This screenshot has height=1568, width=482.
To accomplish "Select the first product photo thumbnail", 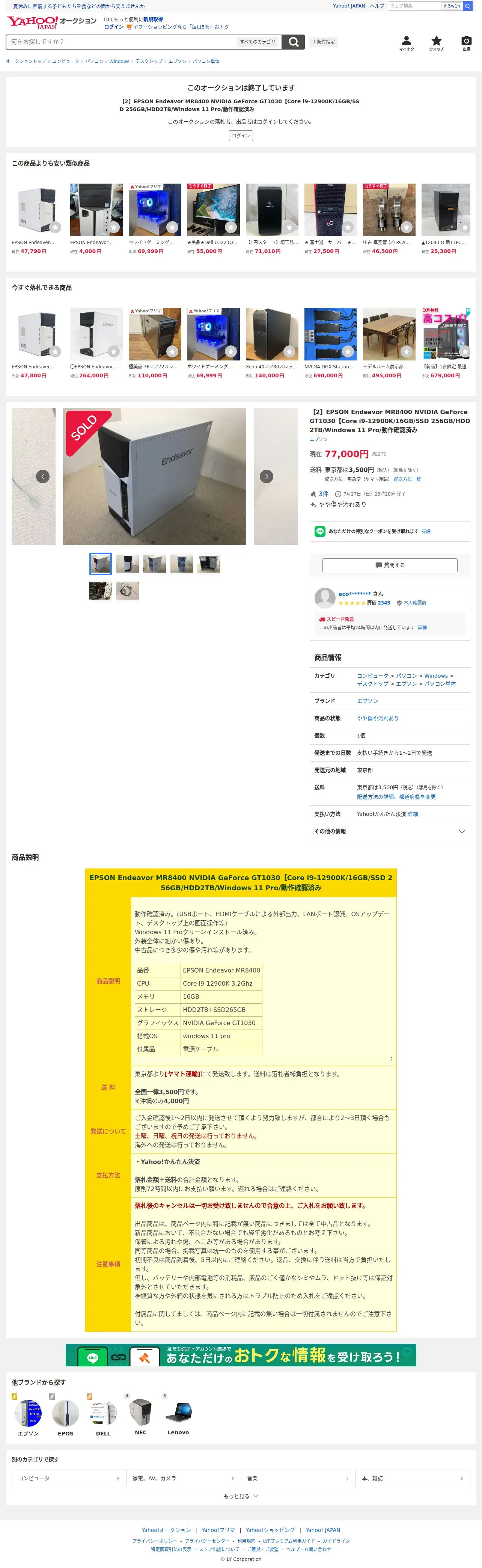I will click(101, 564).
